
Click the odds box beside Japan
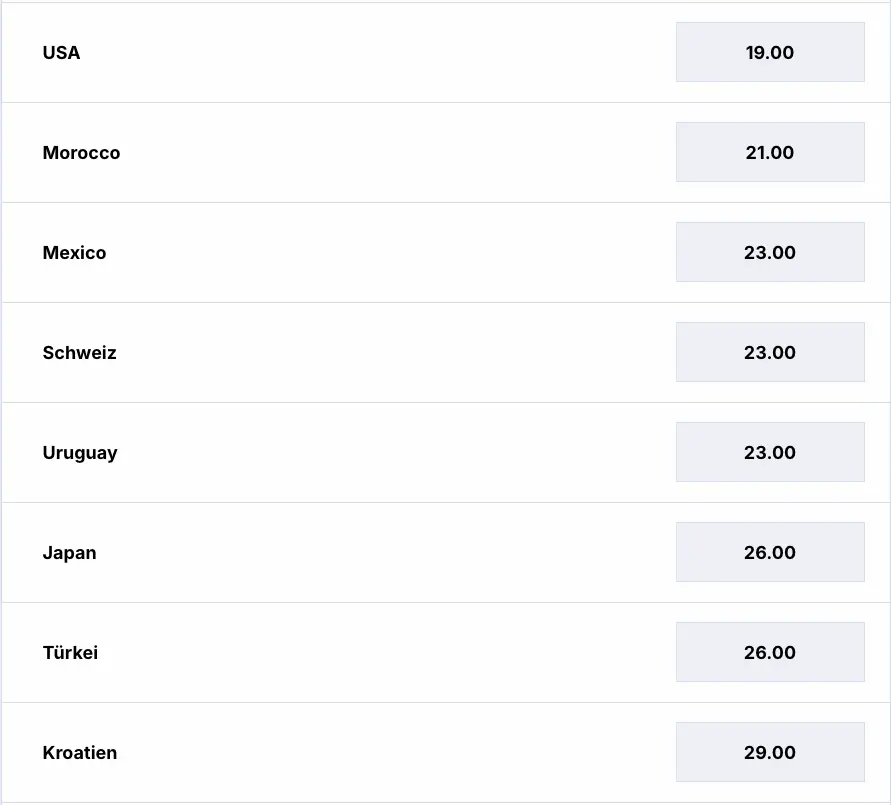coord(770,552)
